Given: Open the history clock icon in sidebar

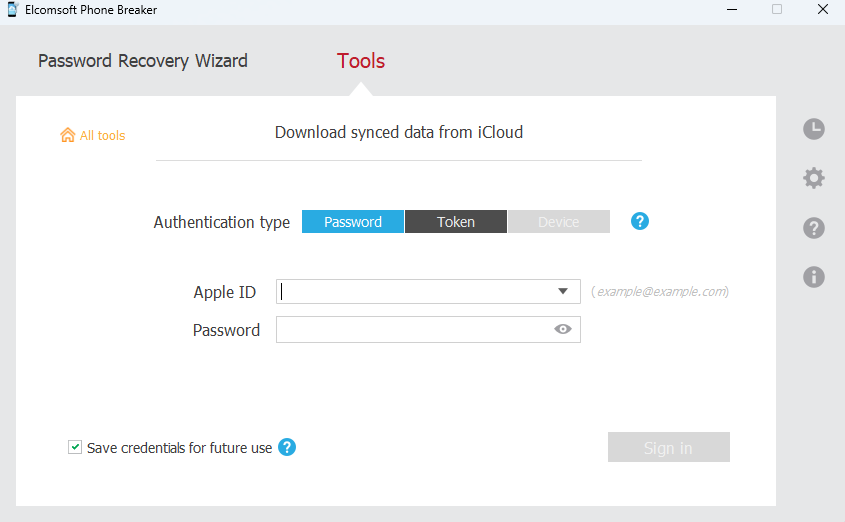Looking at the screenshot, I should (x=814, y=129).
